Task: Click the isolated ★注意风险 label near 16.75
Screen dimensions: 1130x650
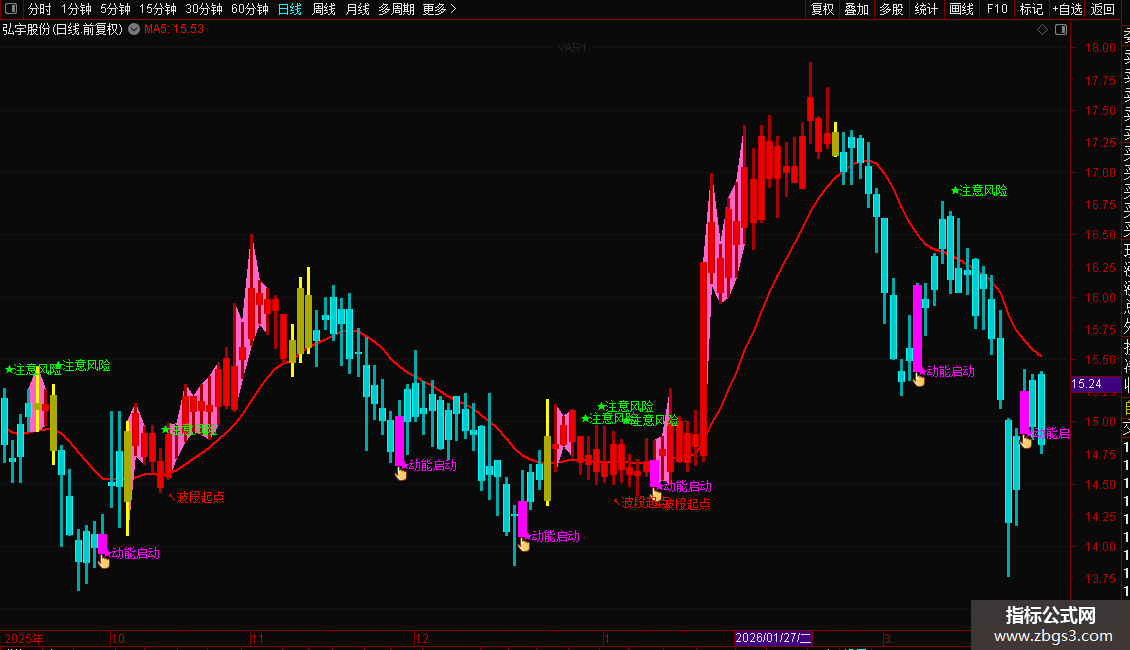Action: [x=979, y=190]
